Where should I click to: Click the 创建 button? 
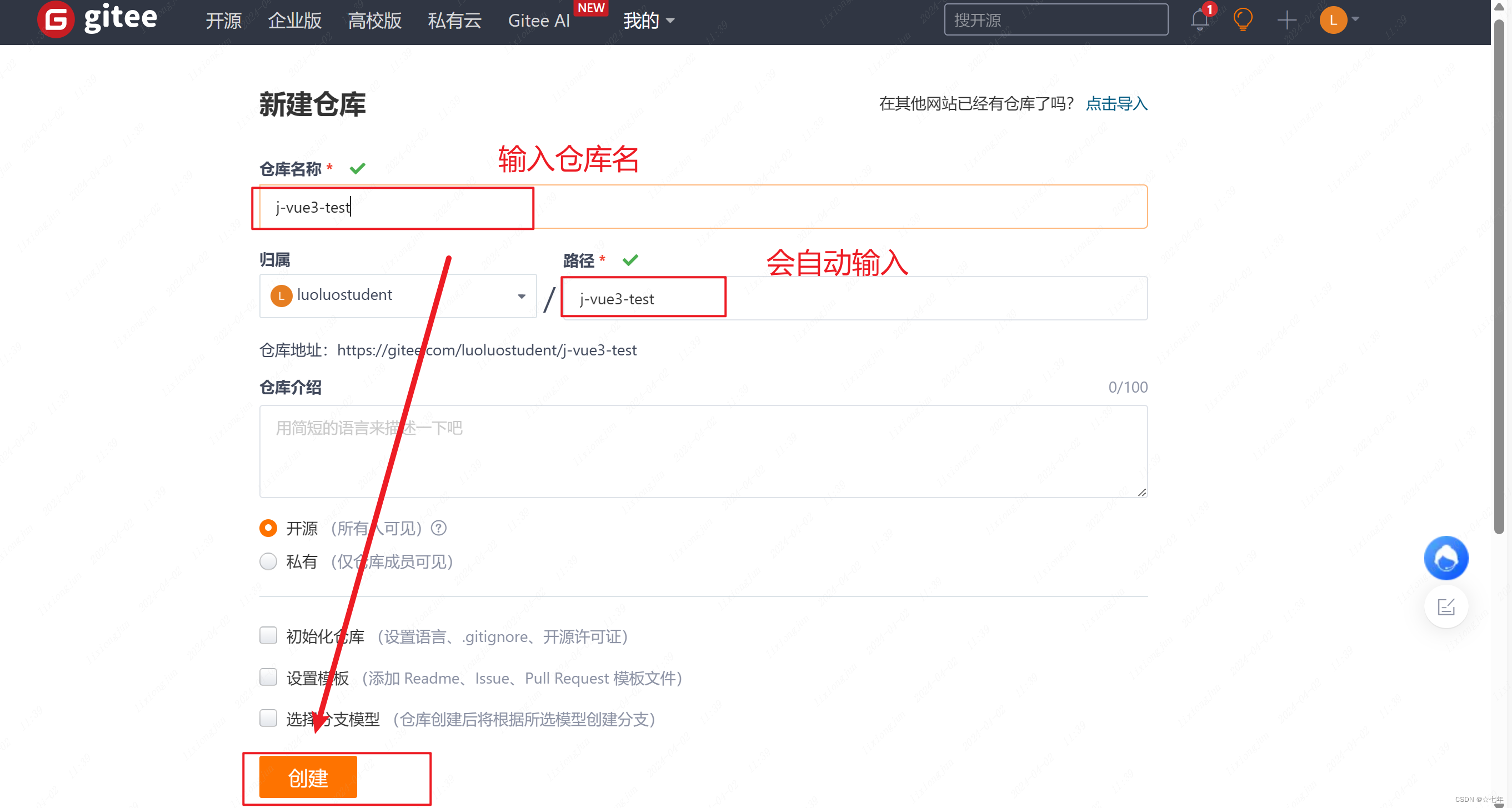[x=308, y=777]
